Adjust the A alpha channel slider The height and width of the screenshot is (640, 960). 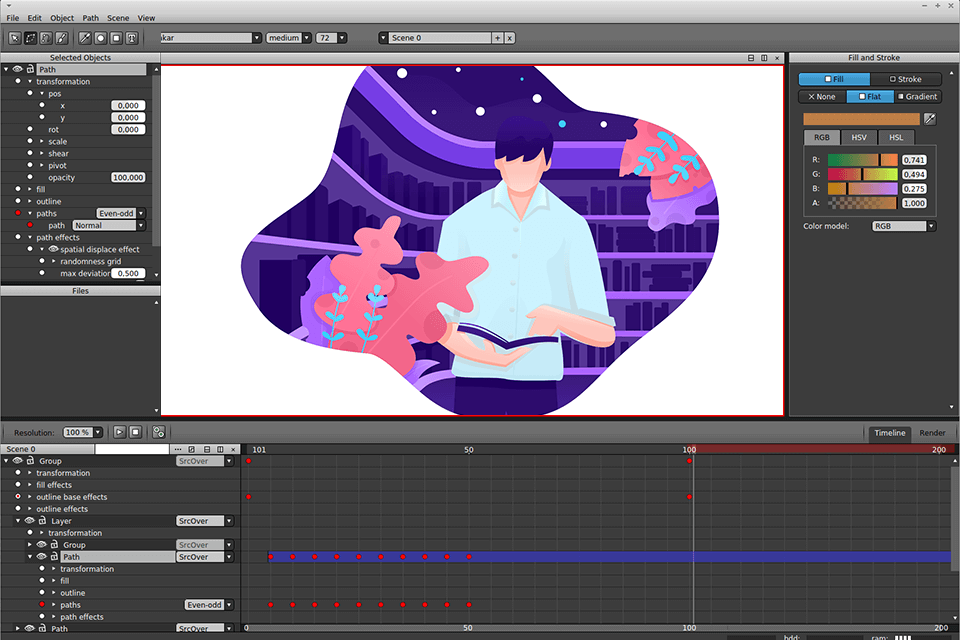(x=863, y=203)
